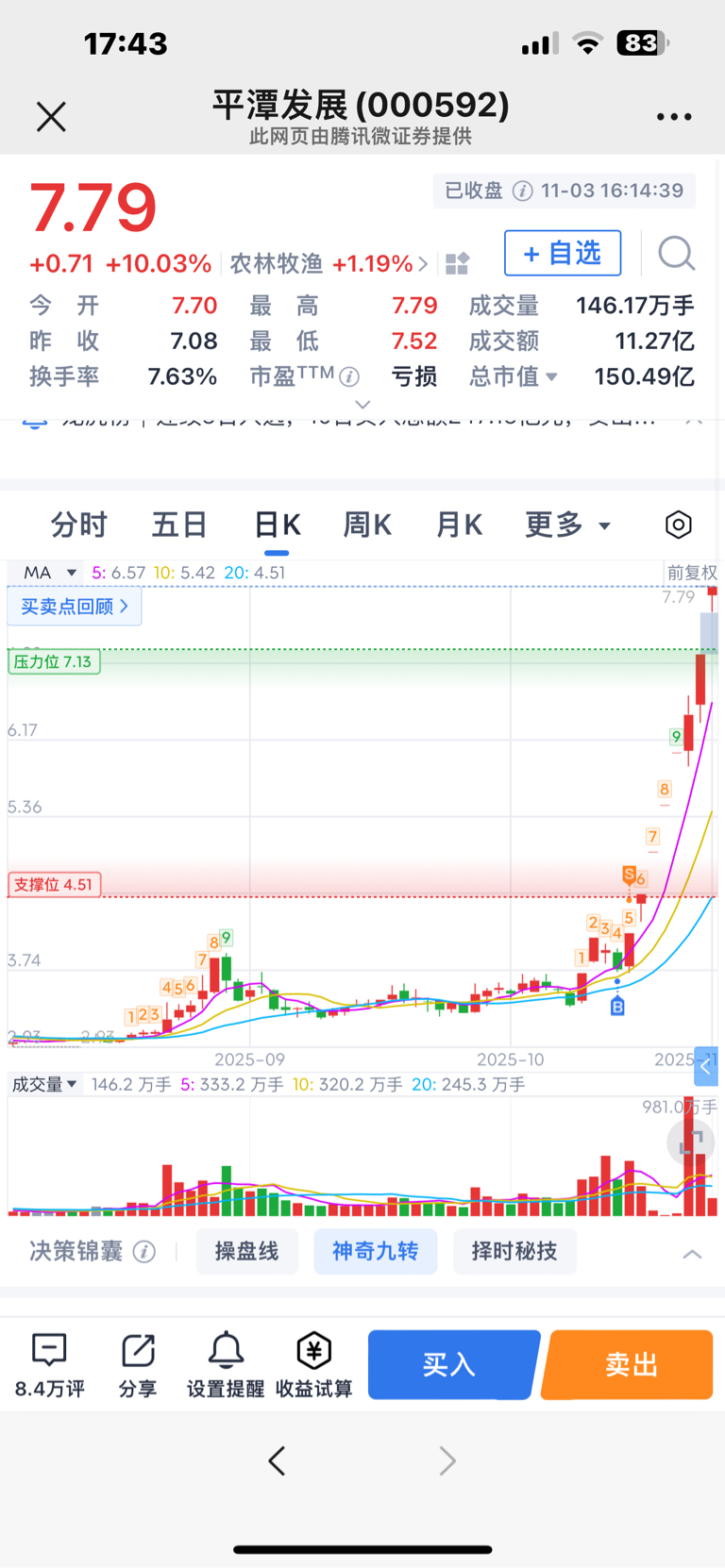Collapse chart side panel blue arrow
725x1568 pixels.
pyautogui.click(x=705, y=1067)
